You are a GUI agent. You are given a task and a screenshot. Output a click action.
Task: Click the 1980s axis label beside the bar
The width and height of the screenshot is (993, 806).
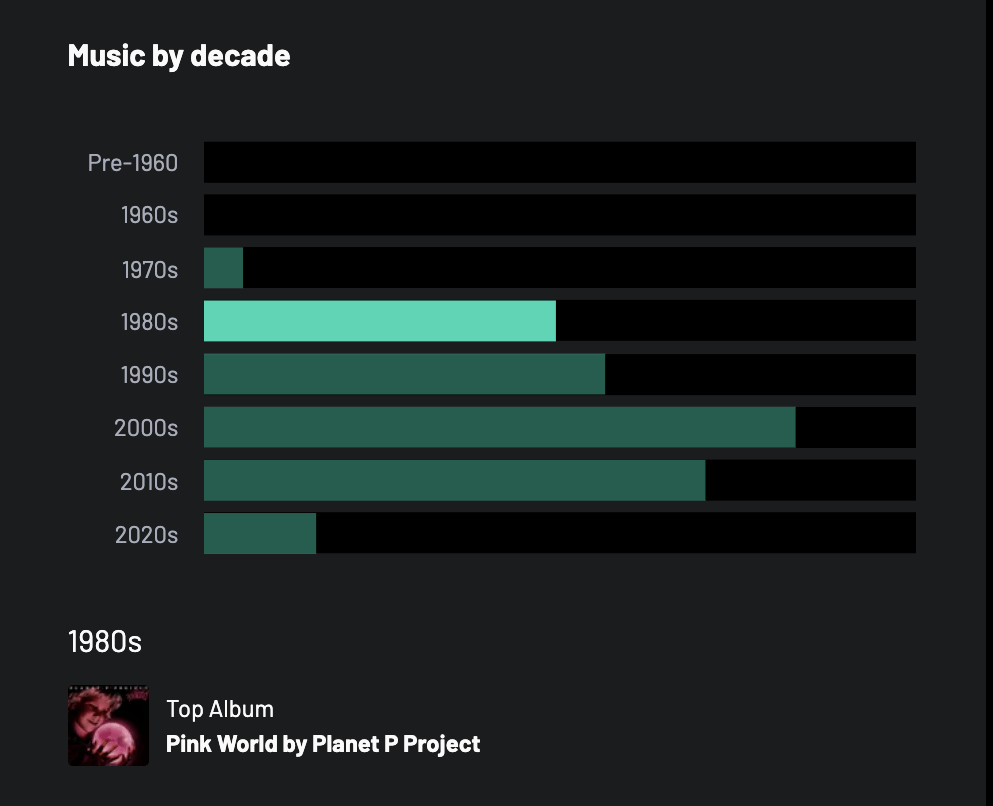point(149,322)
